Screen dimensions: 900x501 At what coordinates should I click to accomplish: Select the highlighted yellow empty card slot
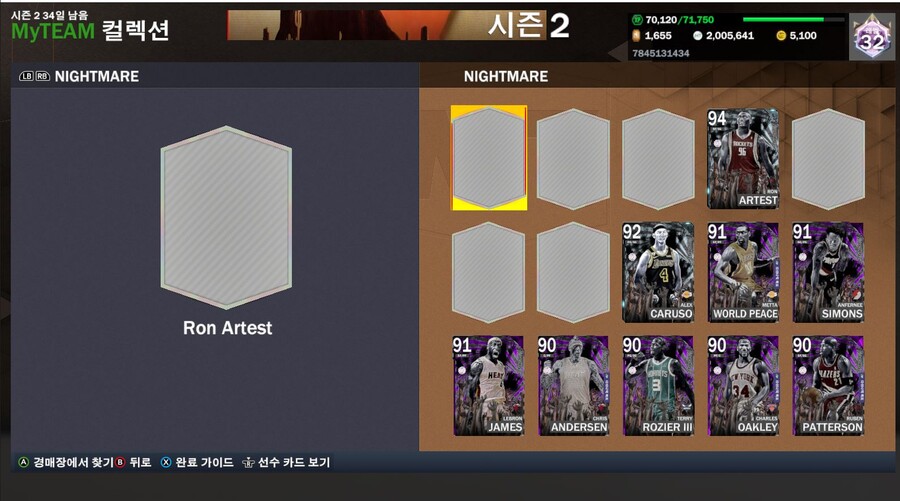489,158
